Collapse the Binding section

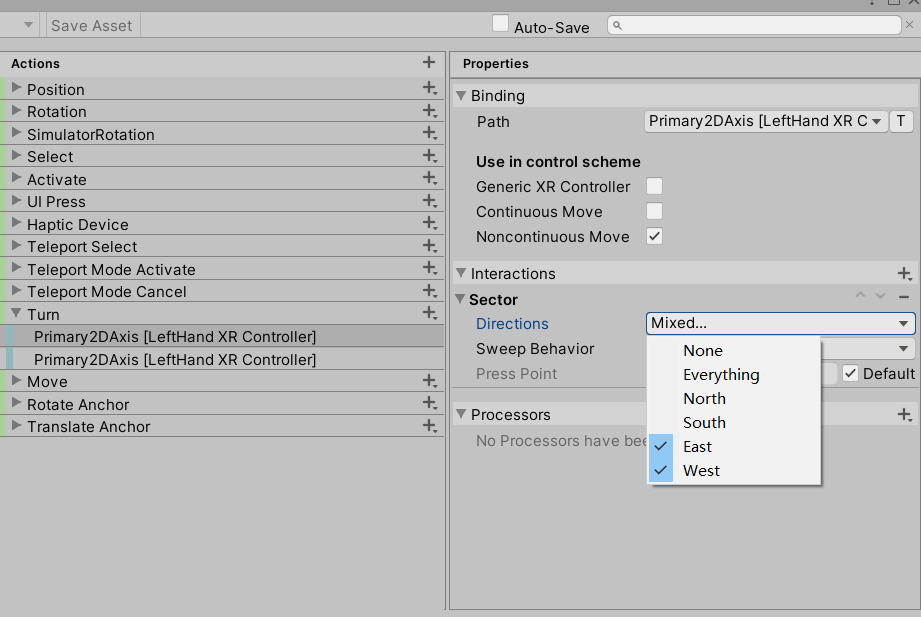461,96
